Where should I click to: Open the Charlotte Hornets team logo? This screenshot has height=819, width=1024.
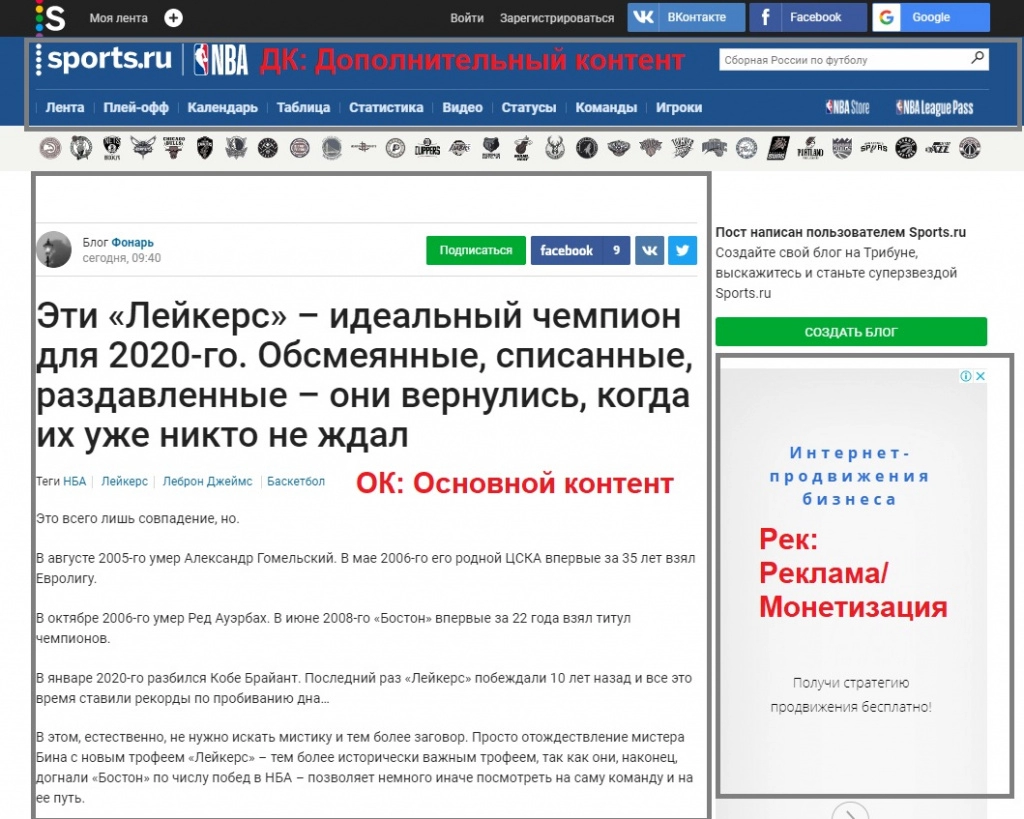point(143,148)
